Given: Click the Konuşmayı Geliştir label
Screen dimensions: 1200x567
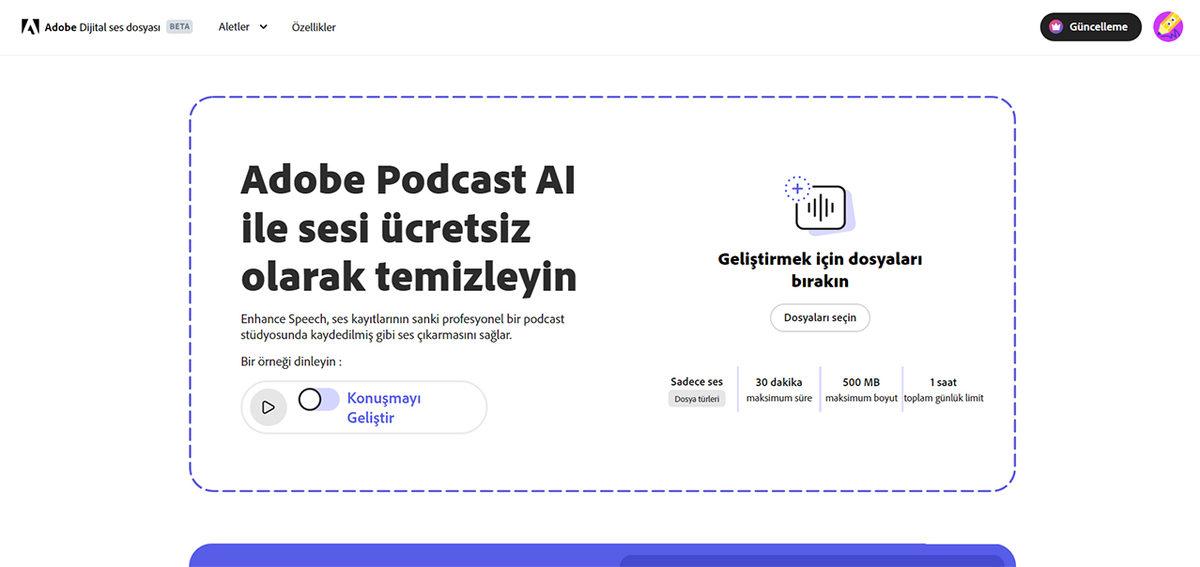Looking at the screenshot, I should pyautogui.click(x=384, y=407).
